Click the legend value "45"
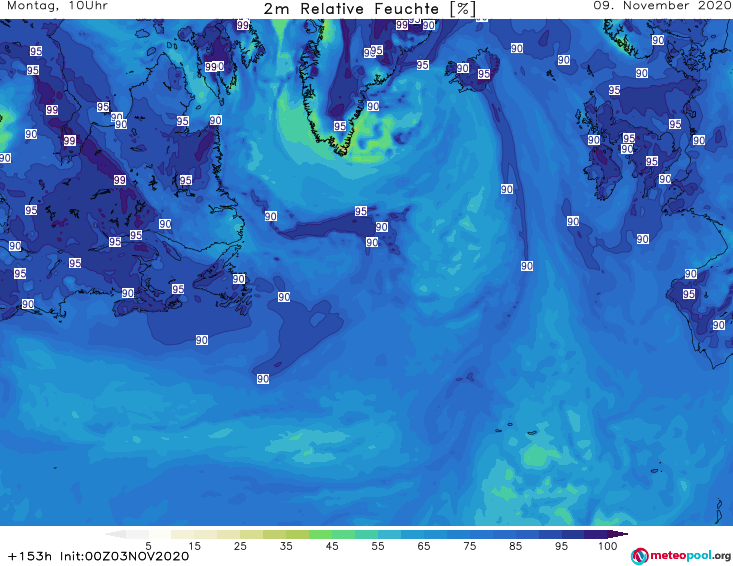The width and height of the screenshot is (733, 566). coord(332,546)
